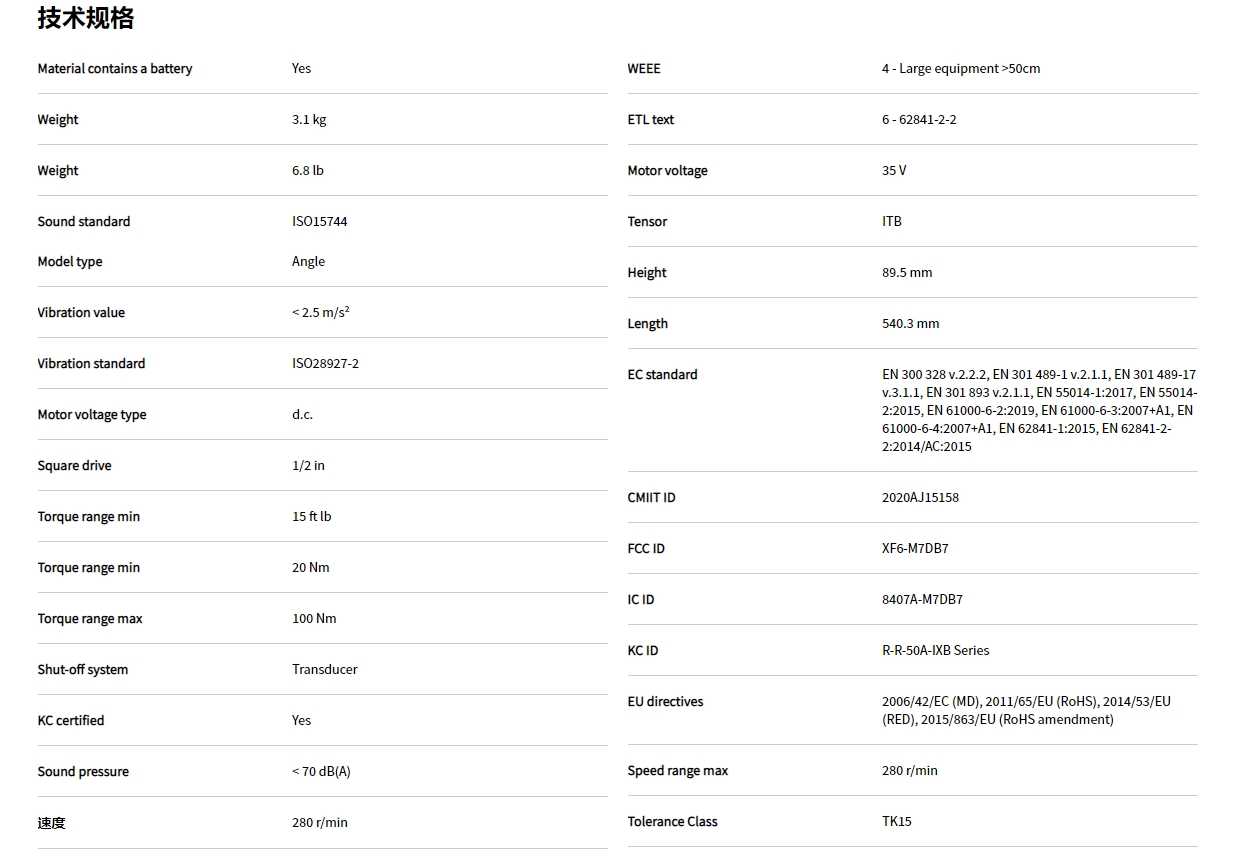The height and width of the screenshot is (854, 1249).
Task: Click the WEEE row label
Action: [644, 69]
